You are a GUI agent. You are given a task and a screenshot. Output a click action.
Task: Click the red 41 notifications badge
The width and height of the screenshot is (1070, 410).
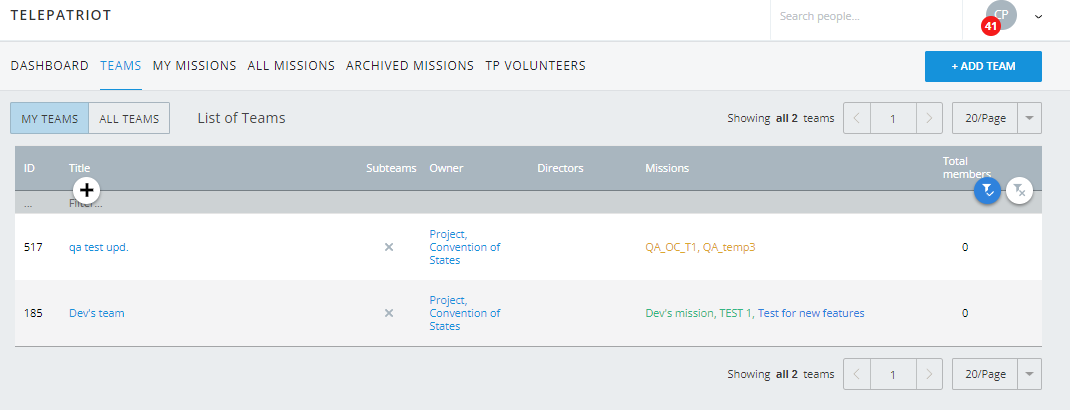(991, 27)
